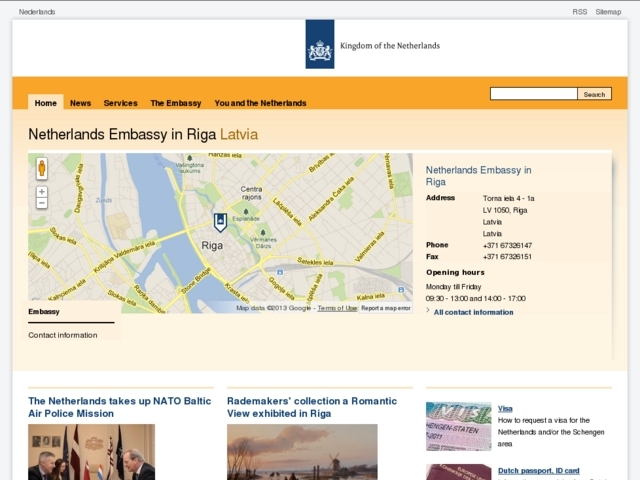Click the windmill painting thumbnail

point(302,452)
